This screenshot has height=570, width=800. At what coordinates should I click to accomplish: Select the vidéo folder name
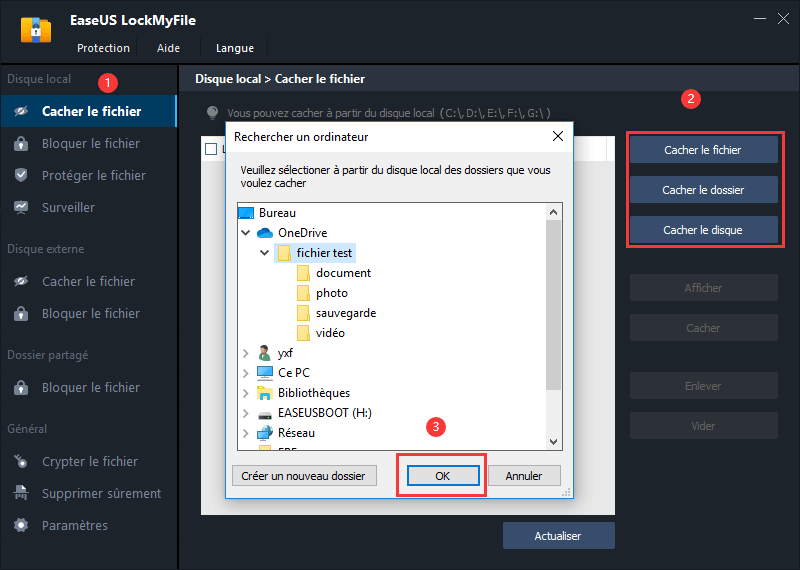pyautogui.click(x=330, y=333)
